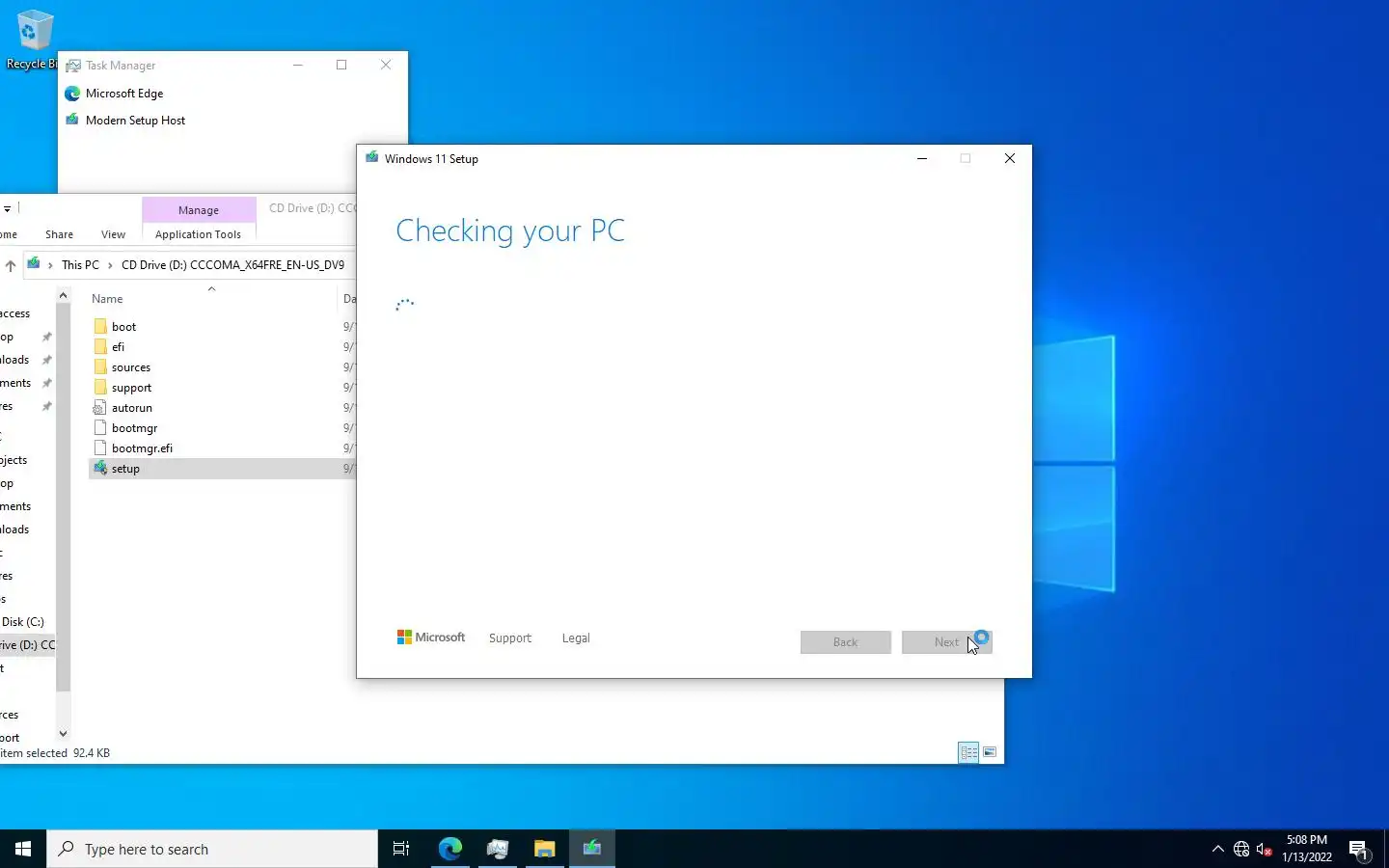Open the notification center icon
The height and width of the screenshot is (868, 1389).
(1360, 850)
